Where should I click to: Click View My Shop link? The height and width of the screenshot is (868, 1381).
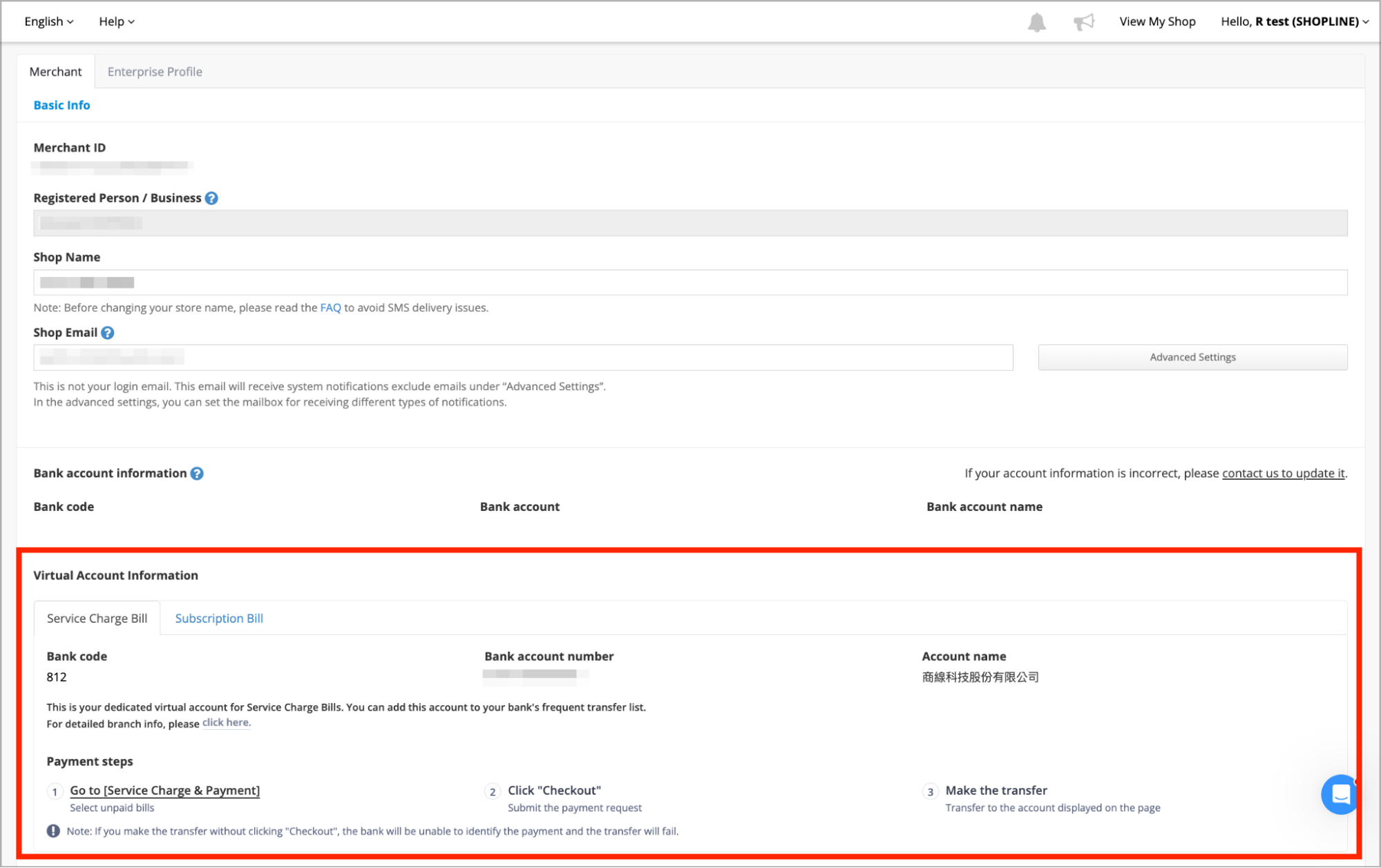(x=1157, y=21)
